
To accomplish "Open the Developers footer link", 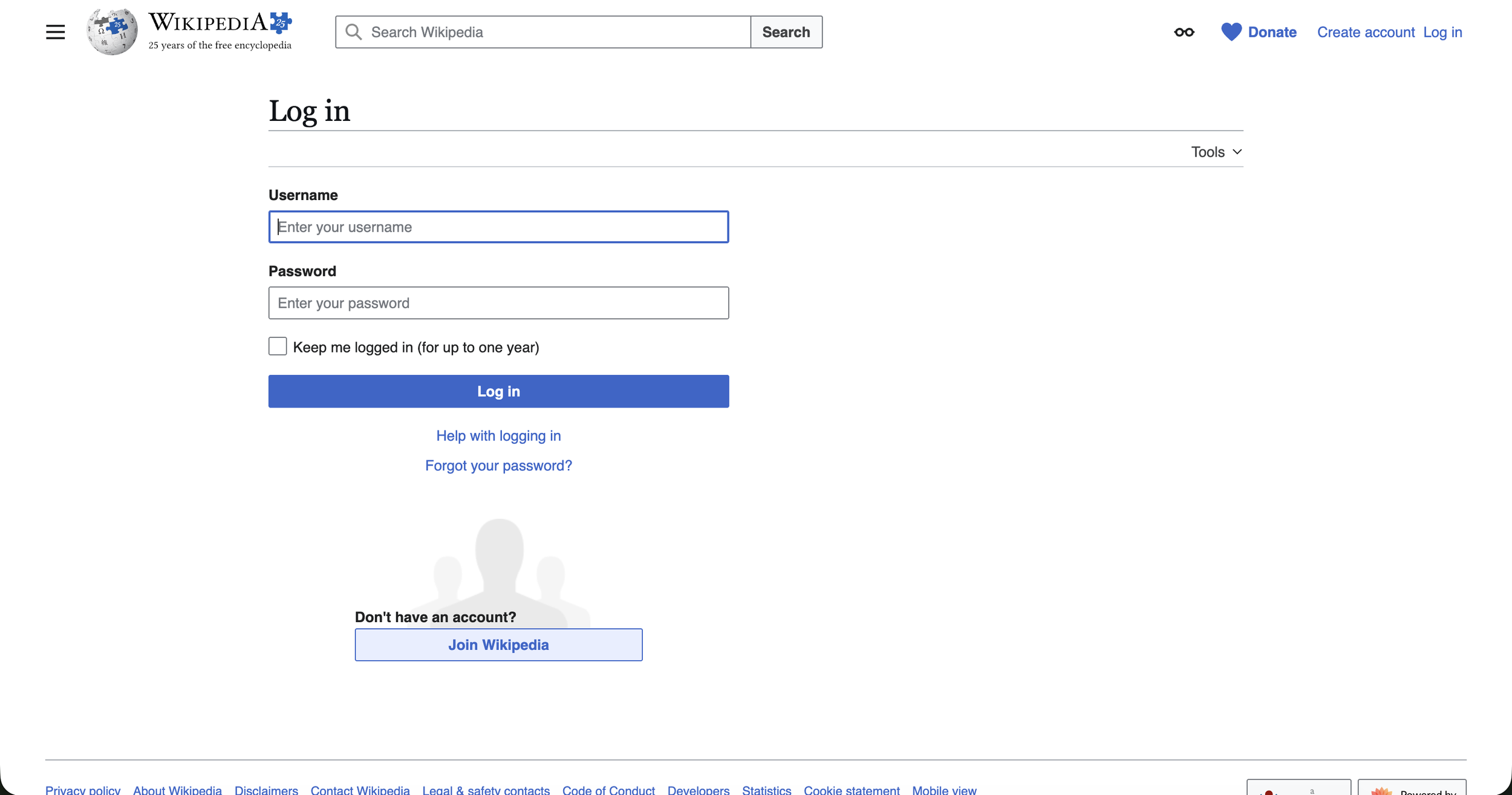I will (699, 790).
